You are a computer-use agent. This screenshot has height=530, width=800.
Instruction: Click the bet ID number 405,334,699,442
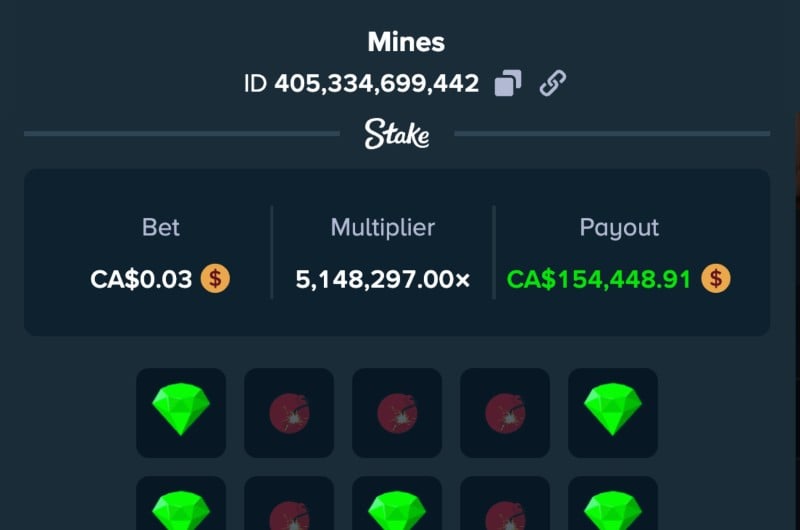pos(377,84)
